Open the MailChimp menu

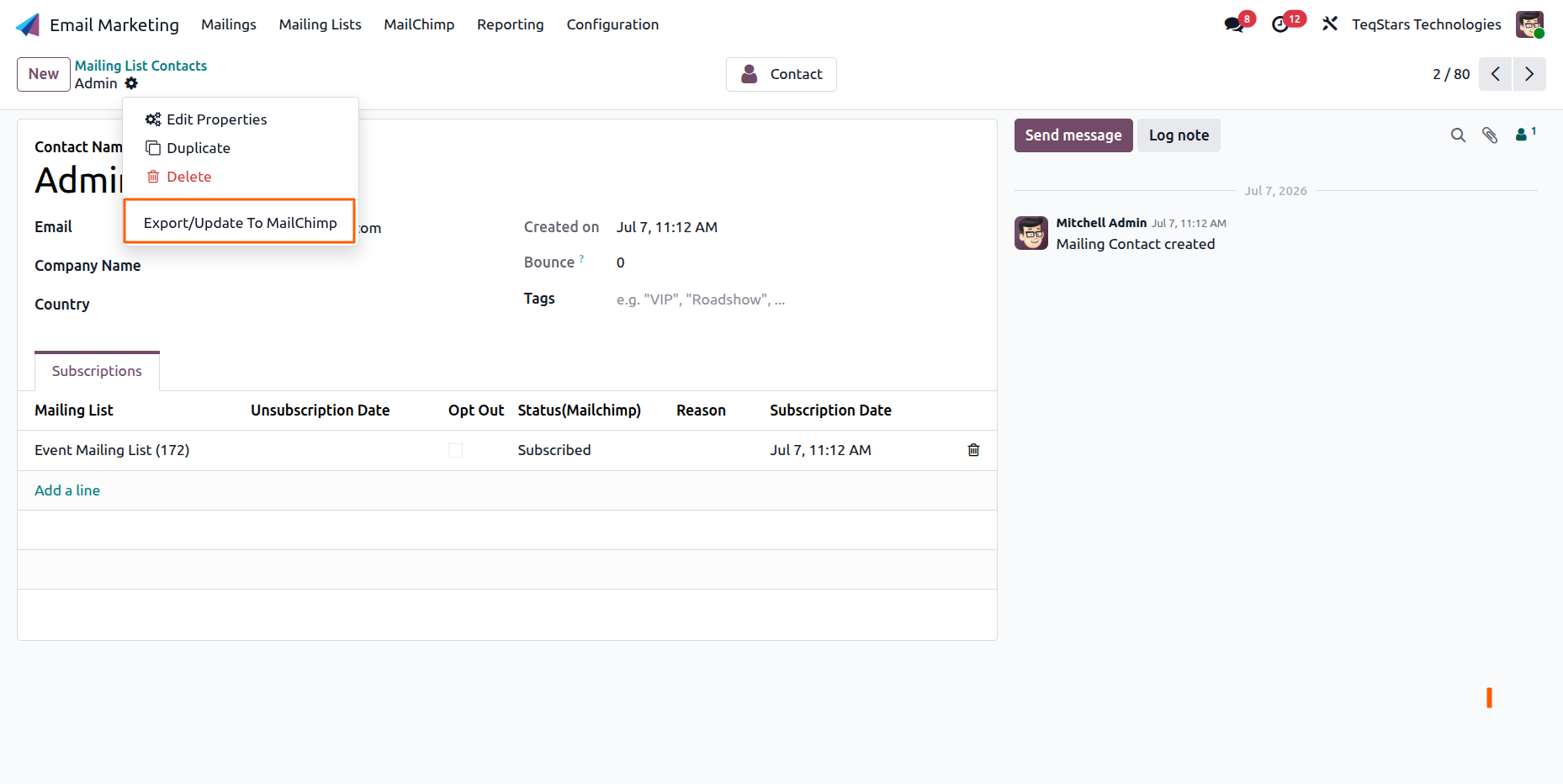419,24
